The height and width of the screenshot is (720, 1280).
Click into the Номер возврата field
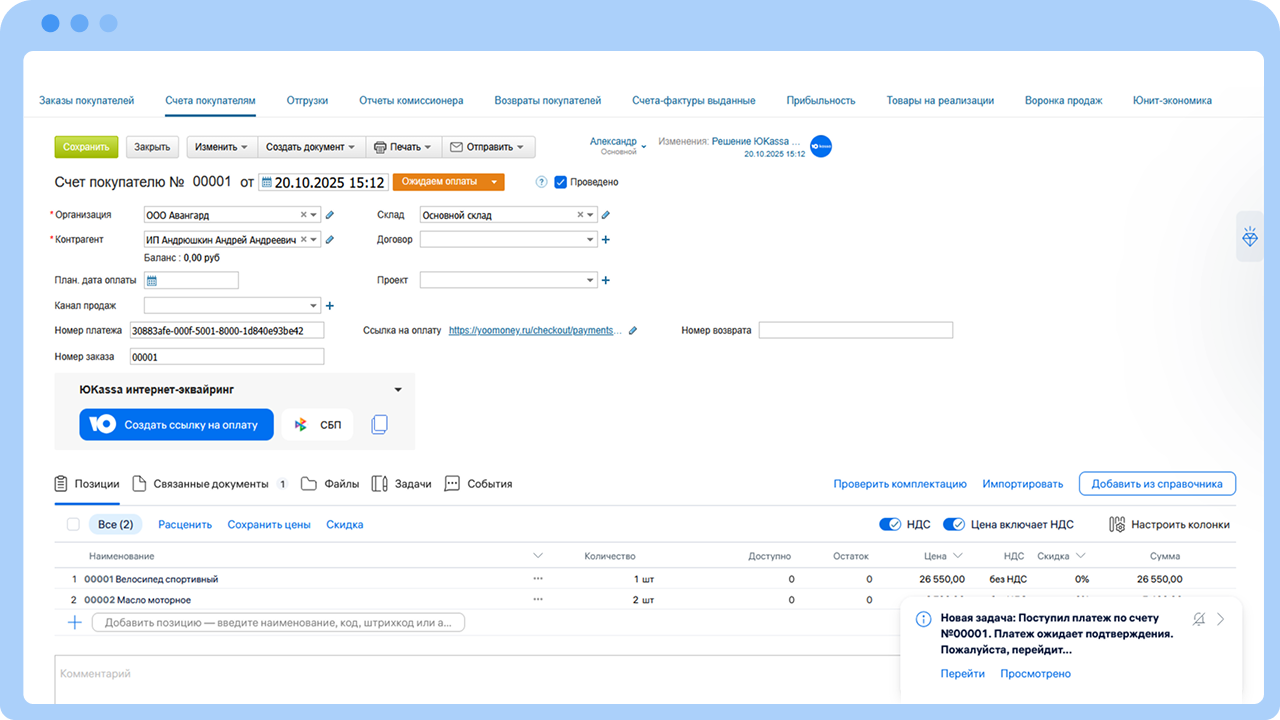tap(856, 330)
